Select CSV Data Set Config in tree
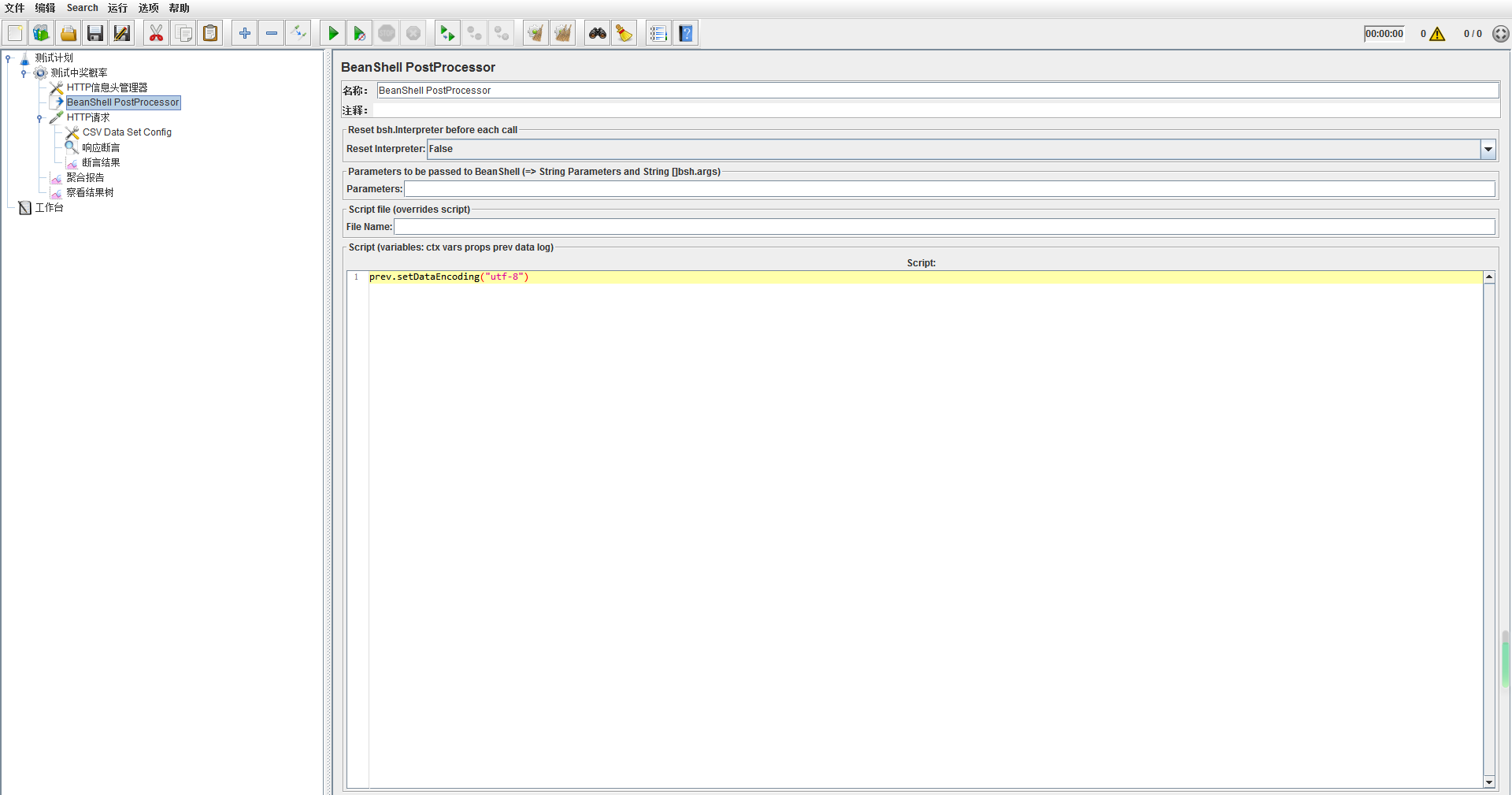This screenshot has height=795, width=1512. [x=127, y=132]
